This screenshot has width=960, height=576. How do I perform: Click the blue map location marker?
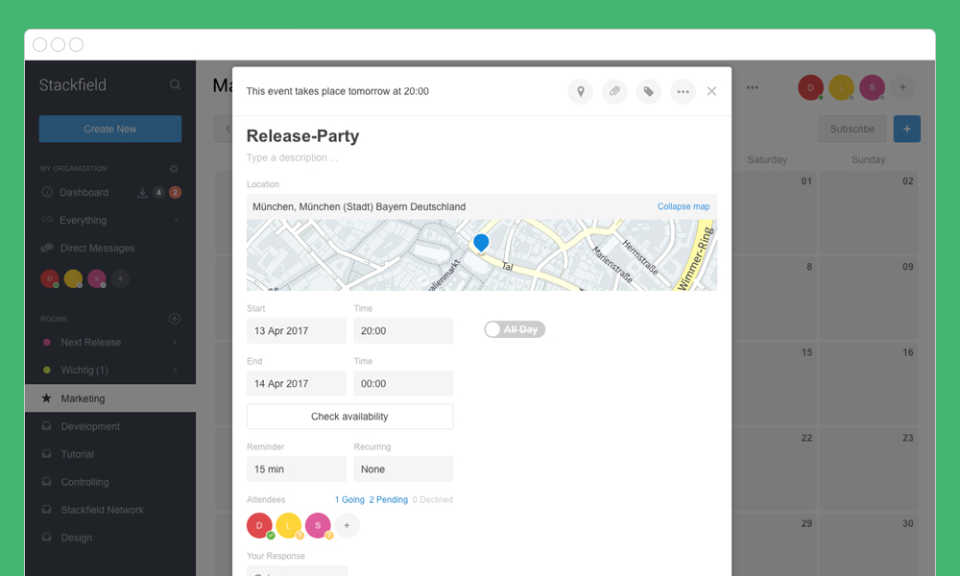pos(481,243)
